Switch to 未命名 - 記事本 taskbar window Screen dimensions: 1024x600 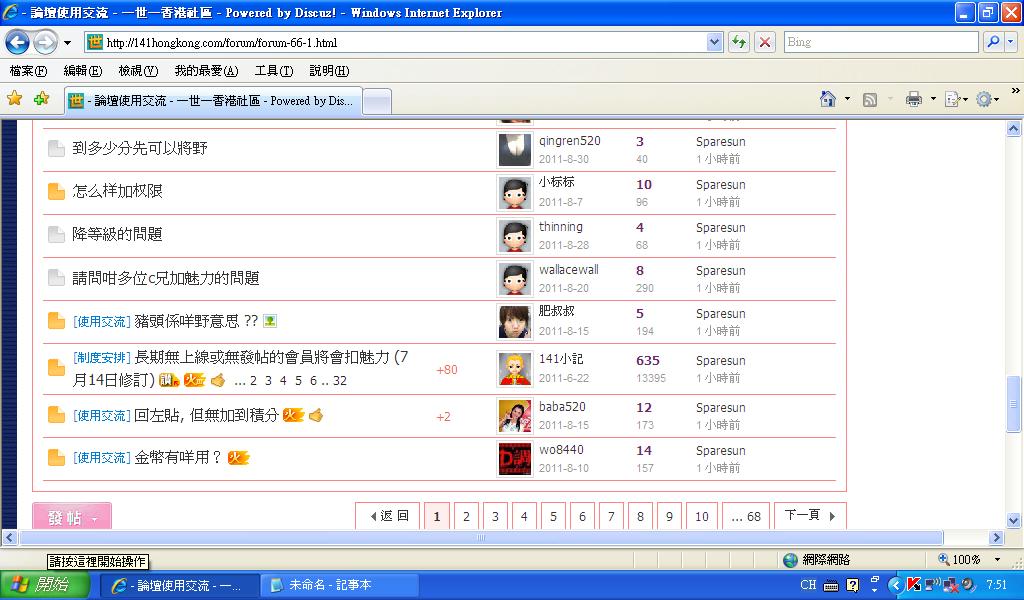pyautogui.click(x=330, y=585)
